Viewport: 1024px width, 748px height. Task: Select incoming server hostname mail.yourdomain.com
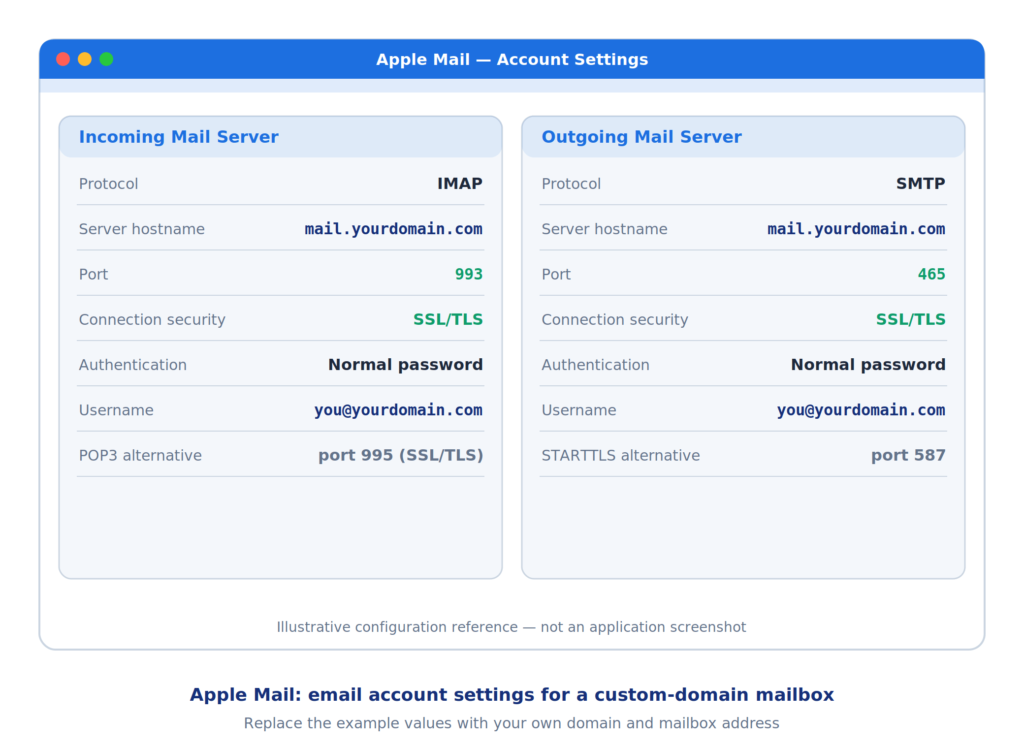coord(393,229)
